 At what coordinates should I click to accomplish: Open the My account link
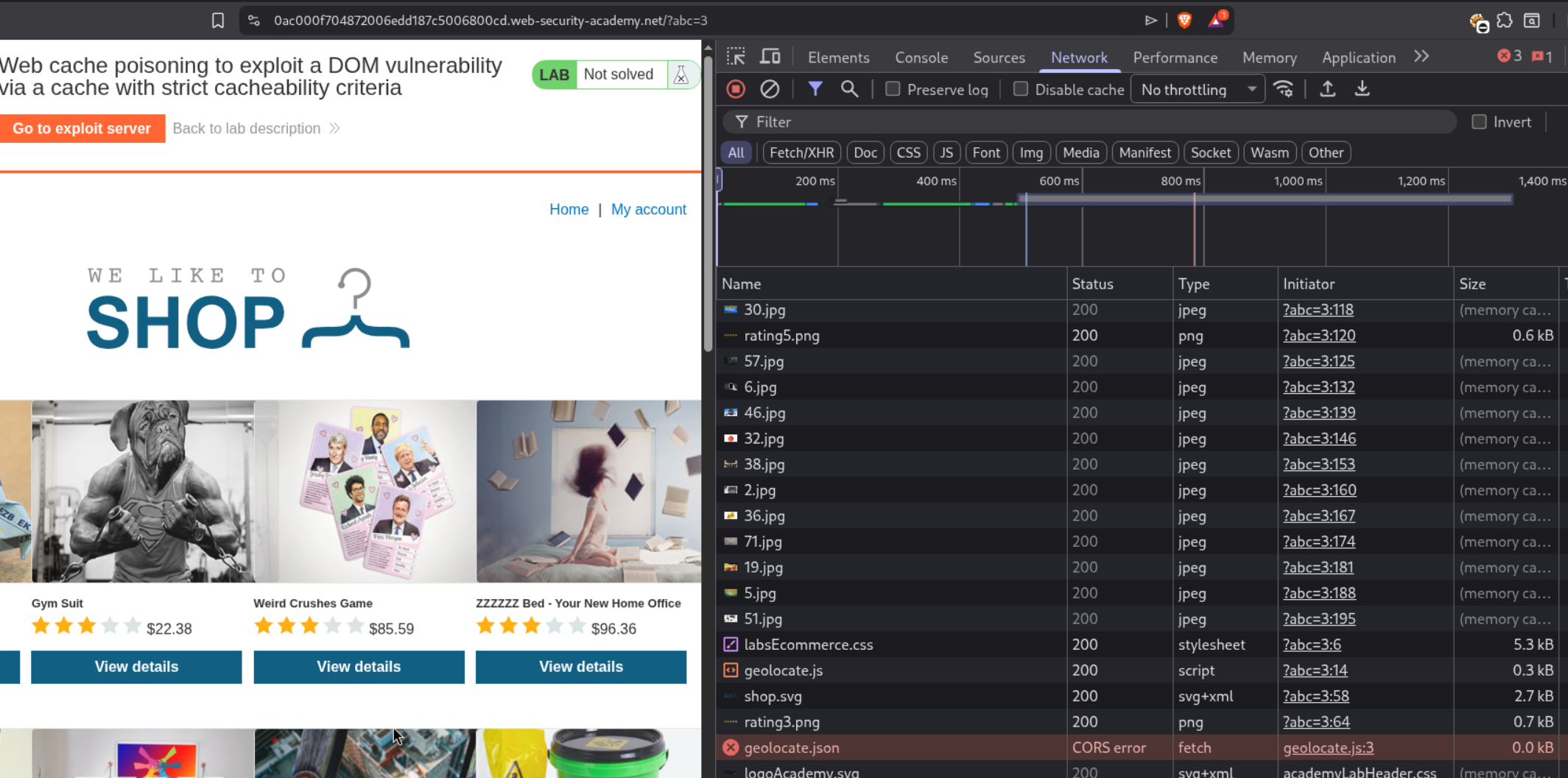[648, 209]
